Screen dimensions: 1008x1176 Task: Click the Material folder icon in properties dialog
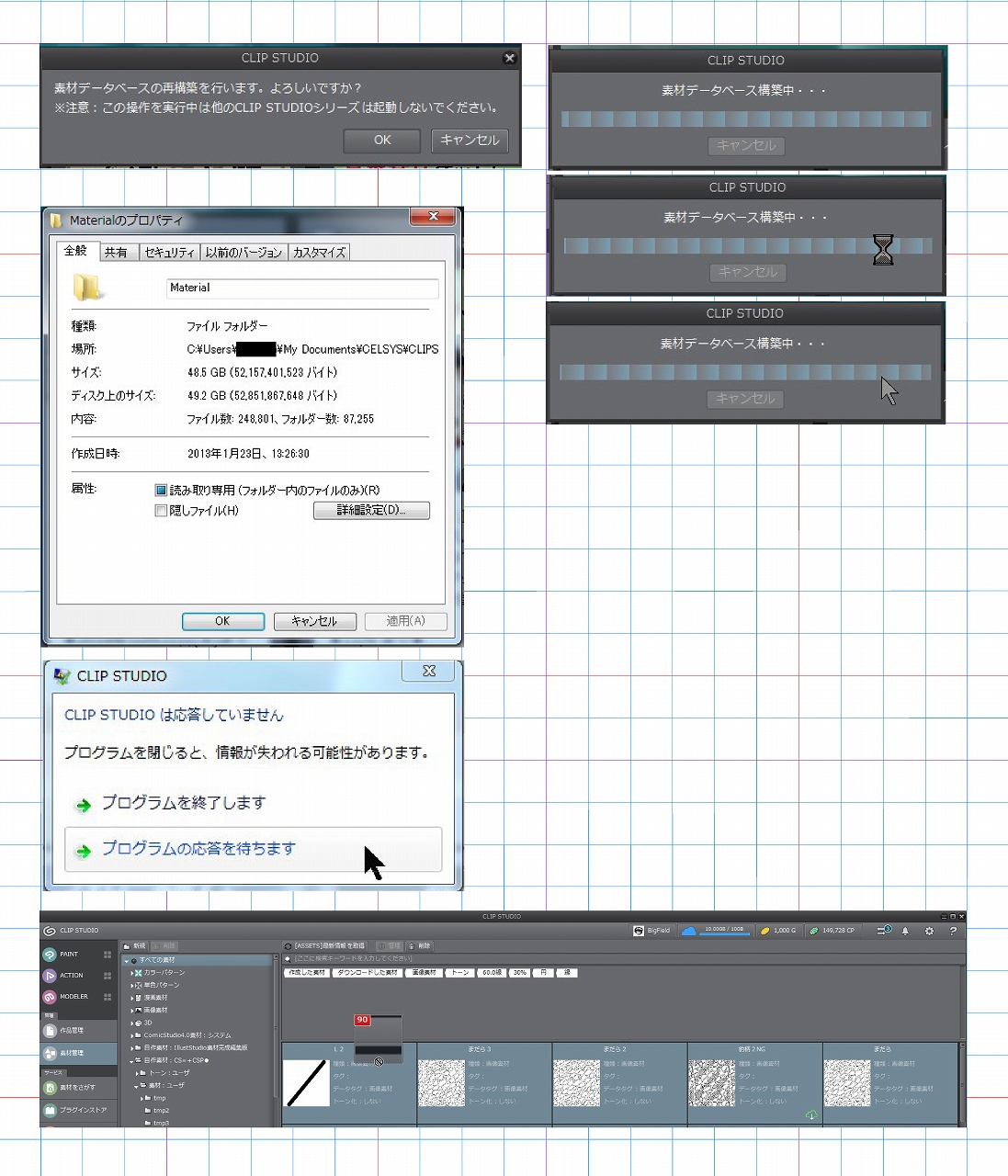coord(87,288)
